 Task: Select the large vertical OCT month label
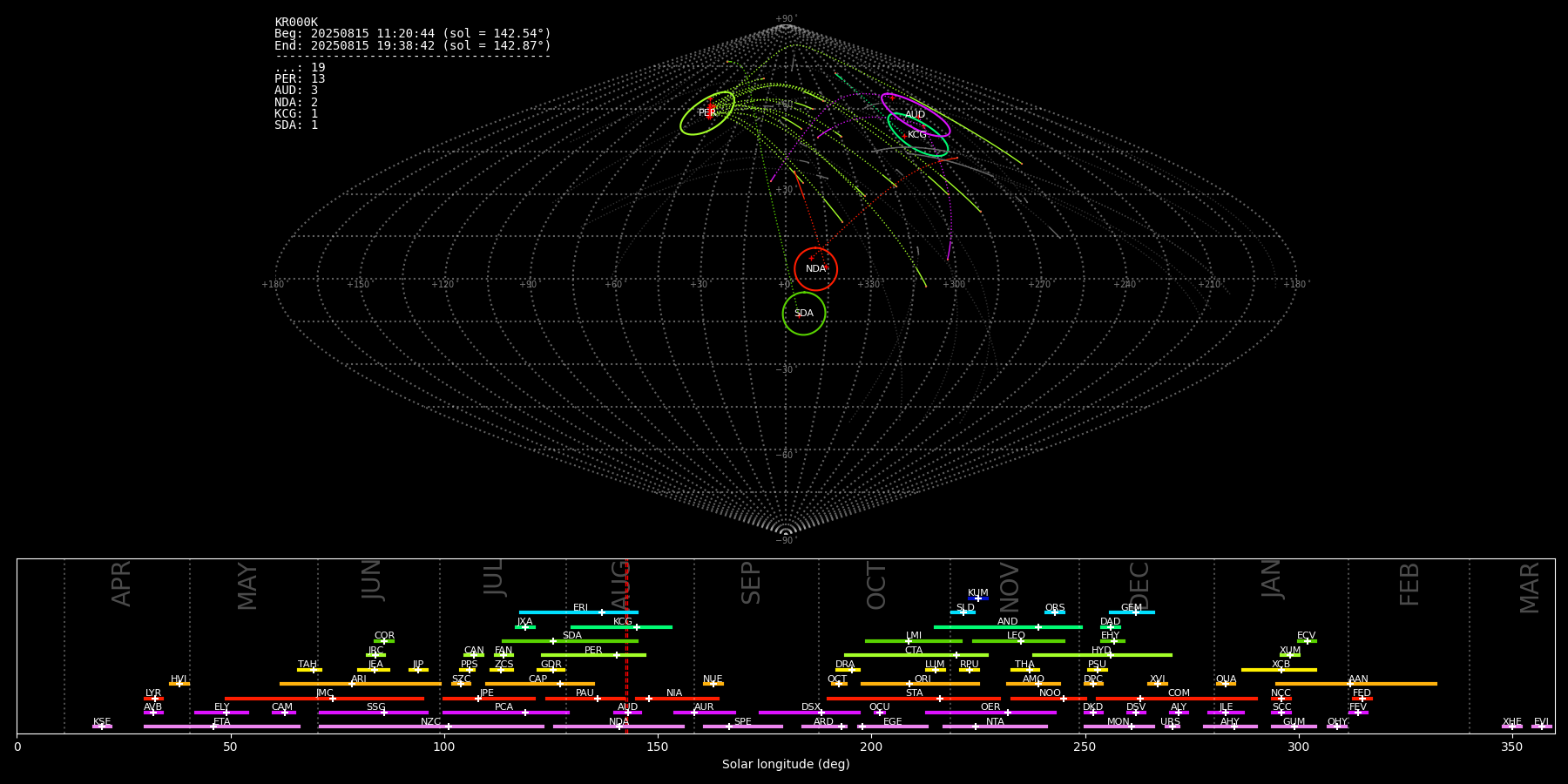(x=876, y=585)
